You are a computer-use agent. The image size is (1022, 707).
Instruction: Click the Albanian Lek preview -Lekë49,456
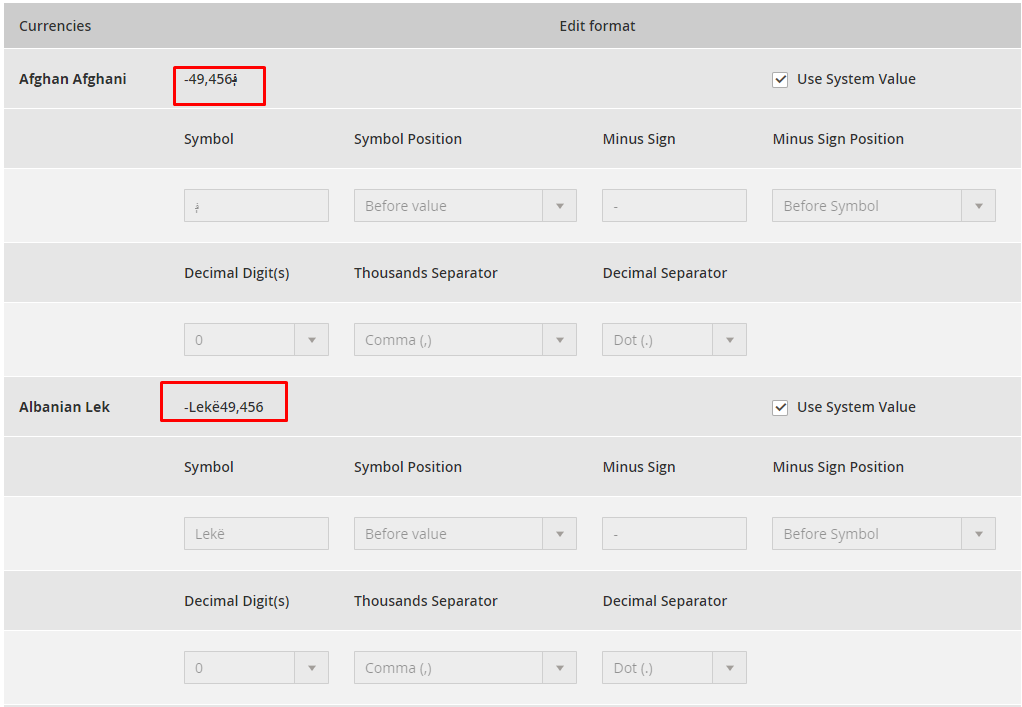click(x=224, y=407)
